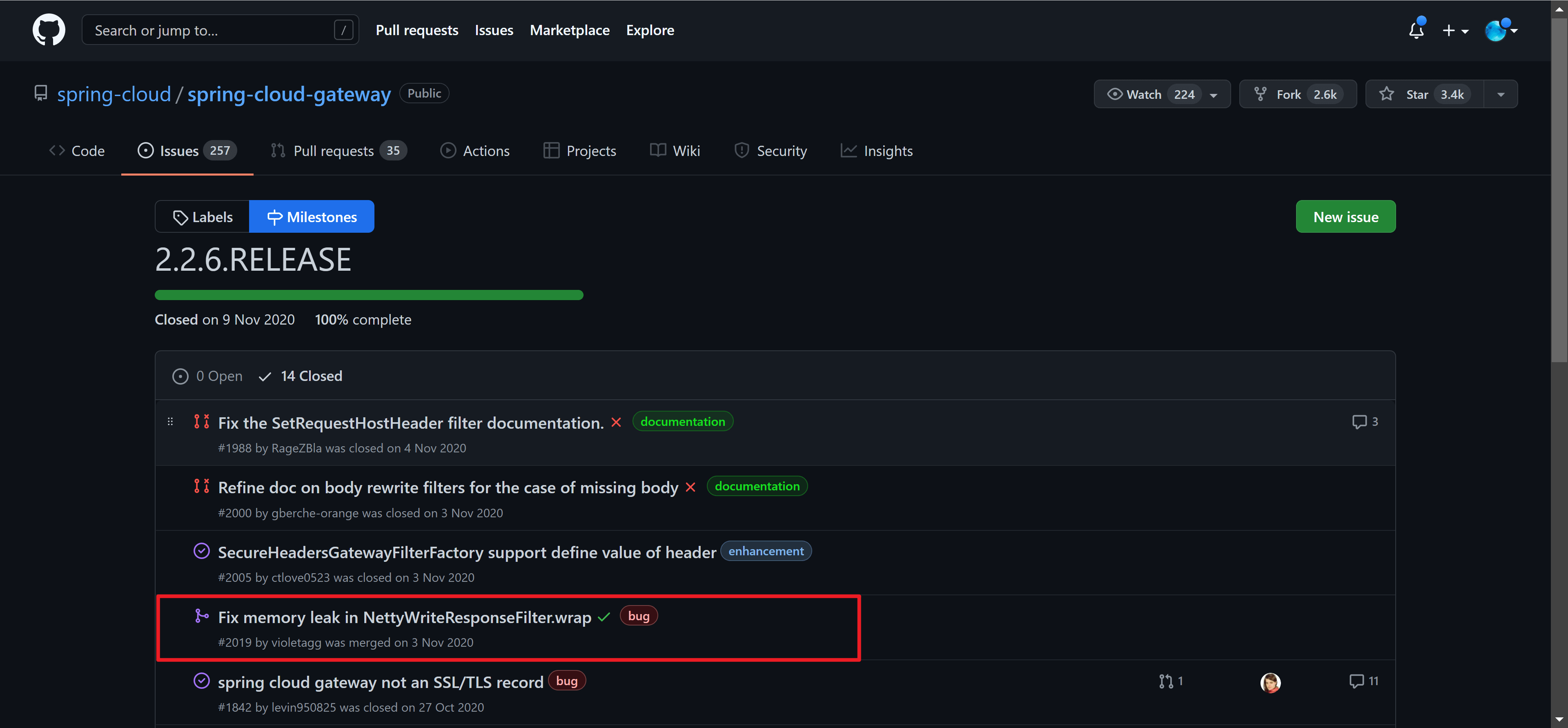Switch to the Pull requests repo tab
The height and width of the screenshot is (728, 1568).
click(333, 151)
